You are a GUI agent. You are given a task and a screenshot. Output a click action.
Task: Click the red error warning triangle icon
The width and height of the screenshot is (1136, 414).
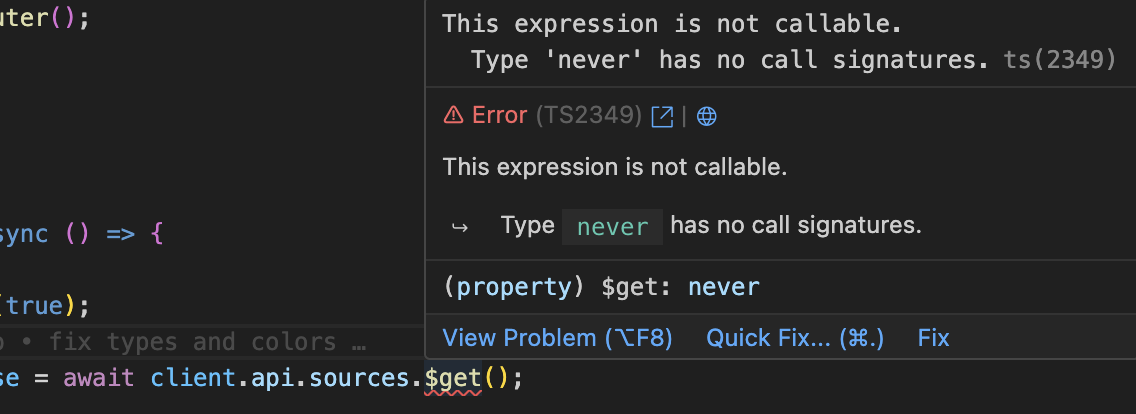click(453, 116)
